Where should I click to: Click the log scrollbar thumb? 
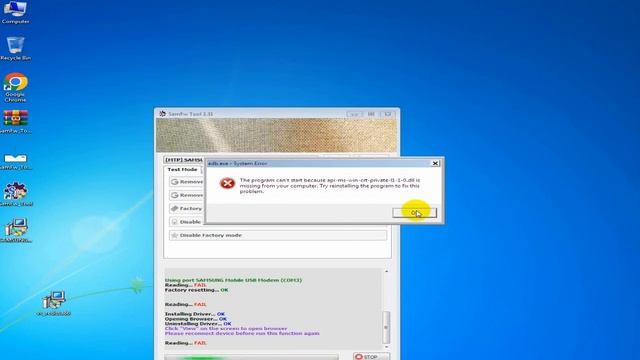[386, 327]
